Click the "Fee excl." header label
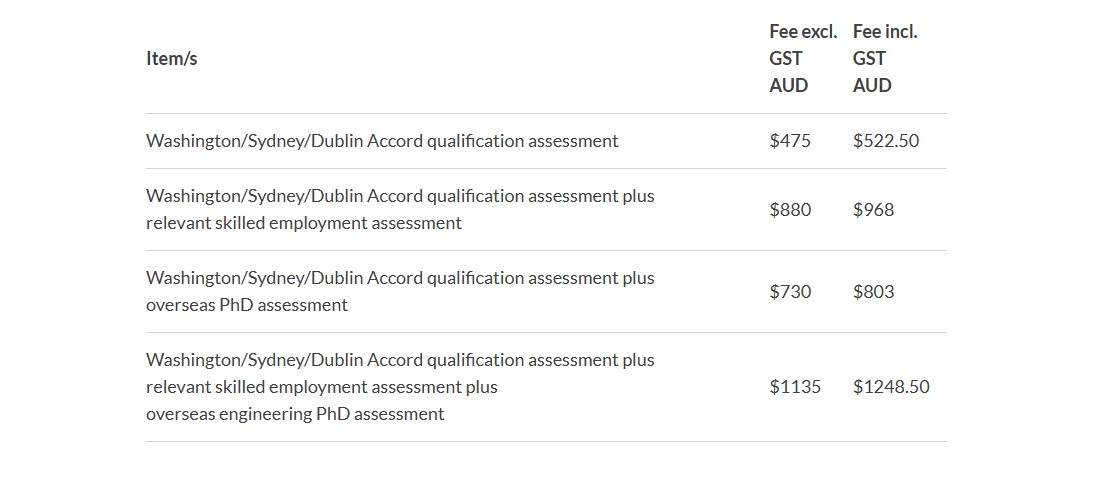This screenshot has height=477, width=1101. pos(802,32)
